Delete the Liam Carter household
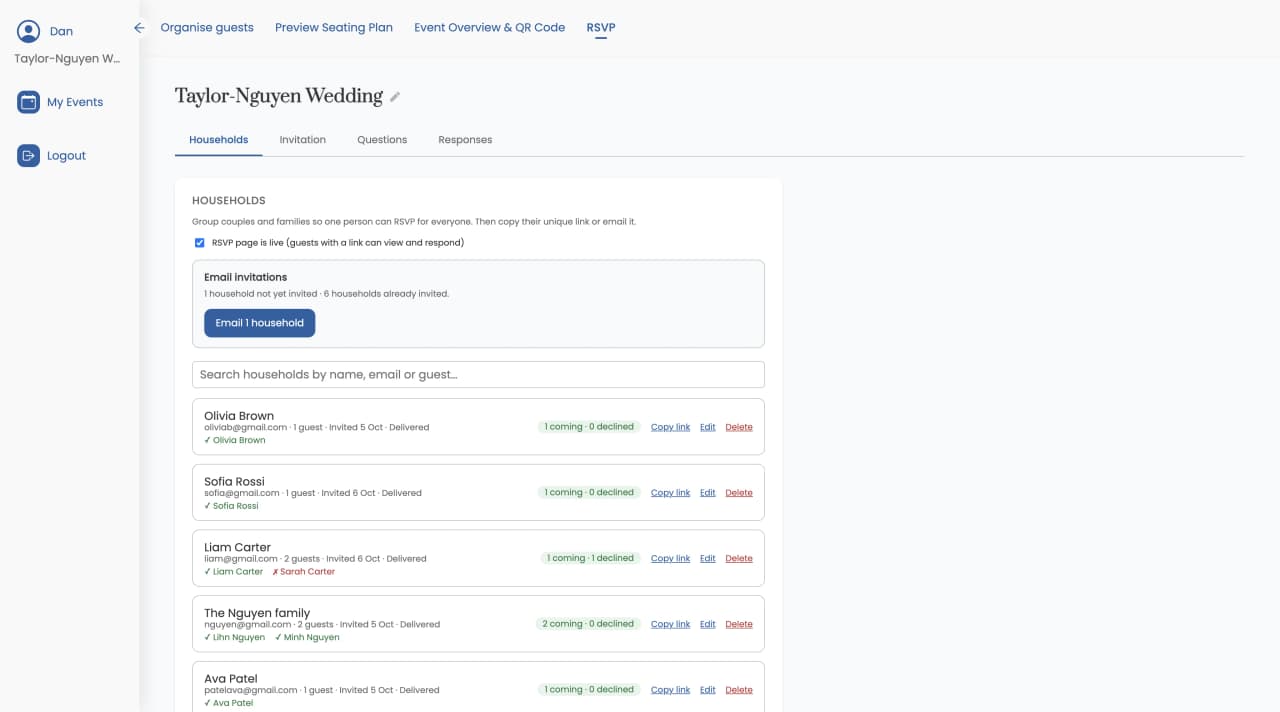This screenshot has height=712, width=1280. pos(739,559)
